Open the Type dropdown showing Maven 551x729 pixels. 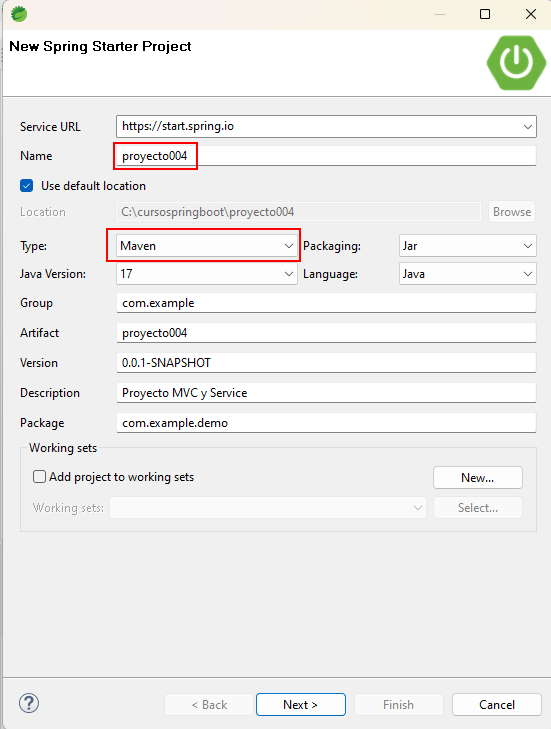click(206, 245)
